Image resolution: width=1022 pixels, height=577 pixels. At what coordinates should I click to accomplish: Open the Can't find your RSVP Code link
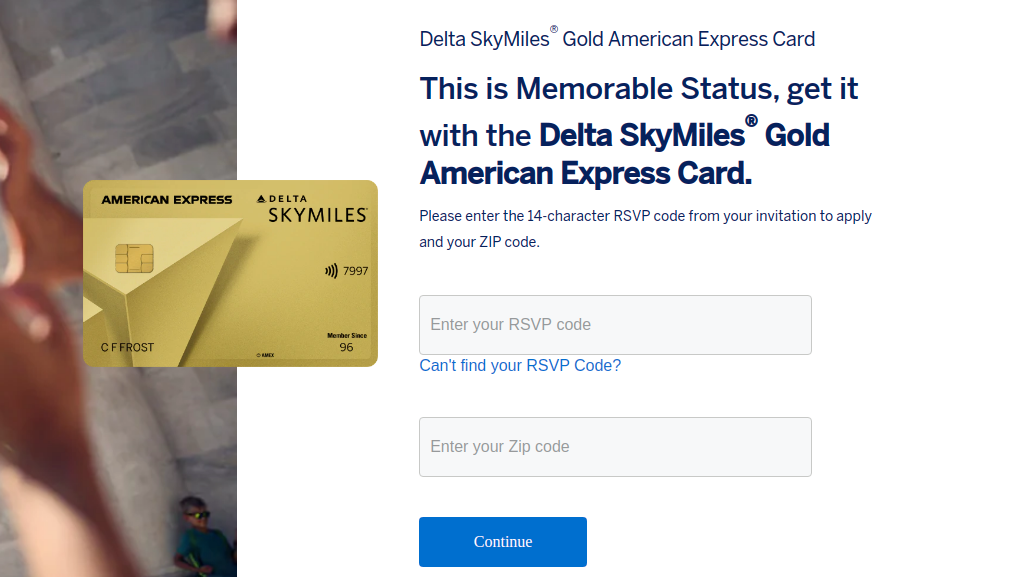click(x=520, y=365)
